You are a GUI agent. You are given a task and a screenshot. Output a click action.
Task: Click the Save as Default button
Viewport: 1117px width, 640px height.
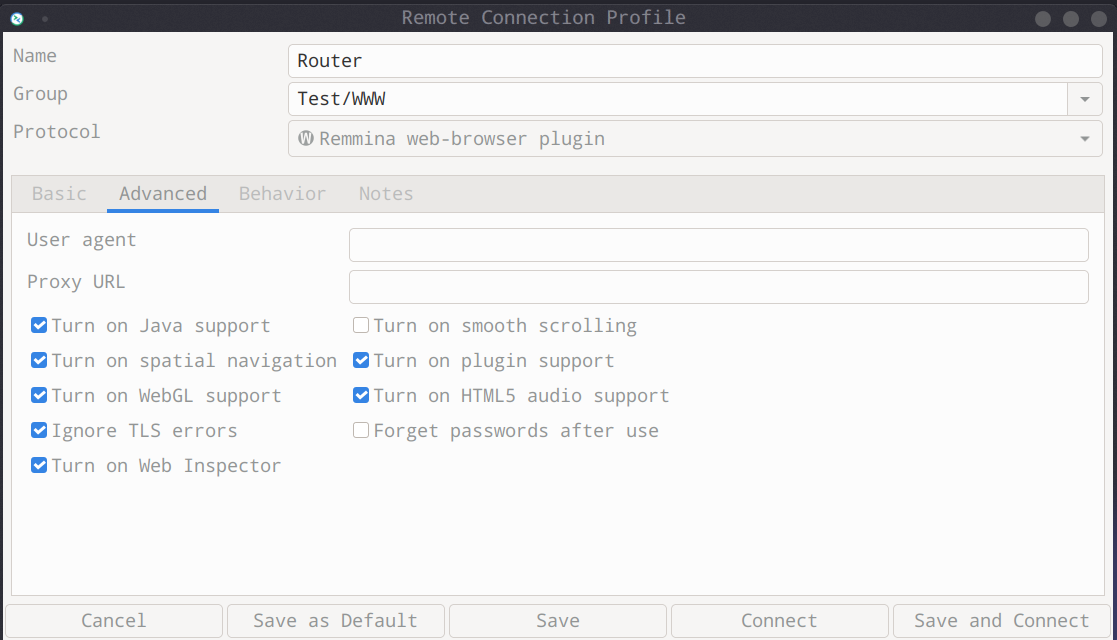[335, 621]
